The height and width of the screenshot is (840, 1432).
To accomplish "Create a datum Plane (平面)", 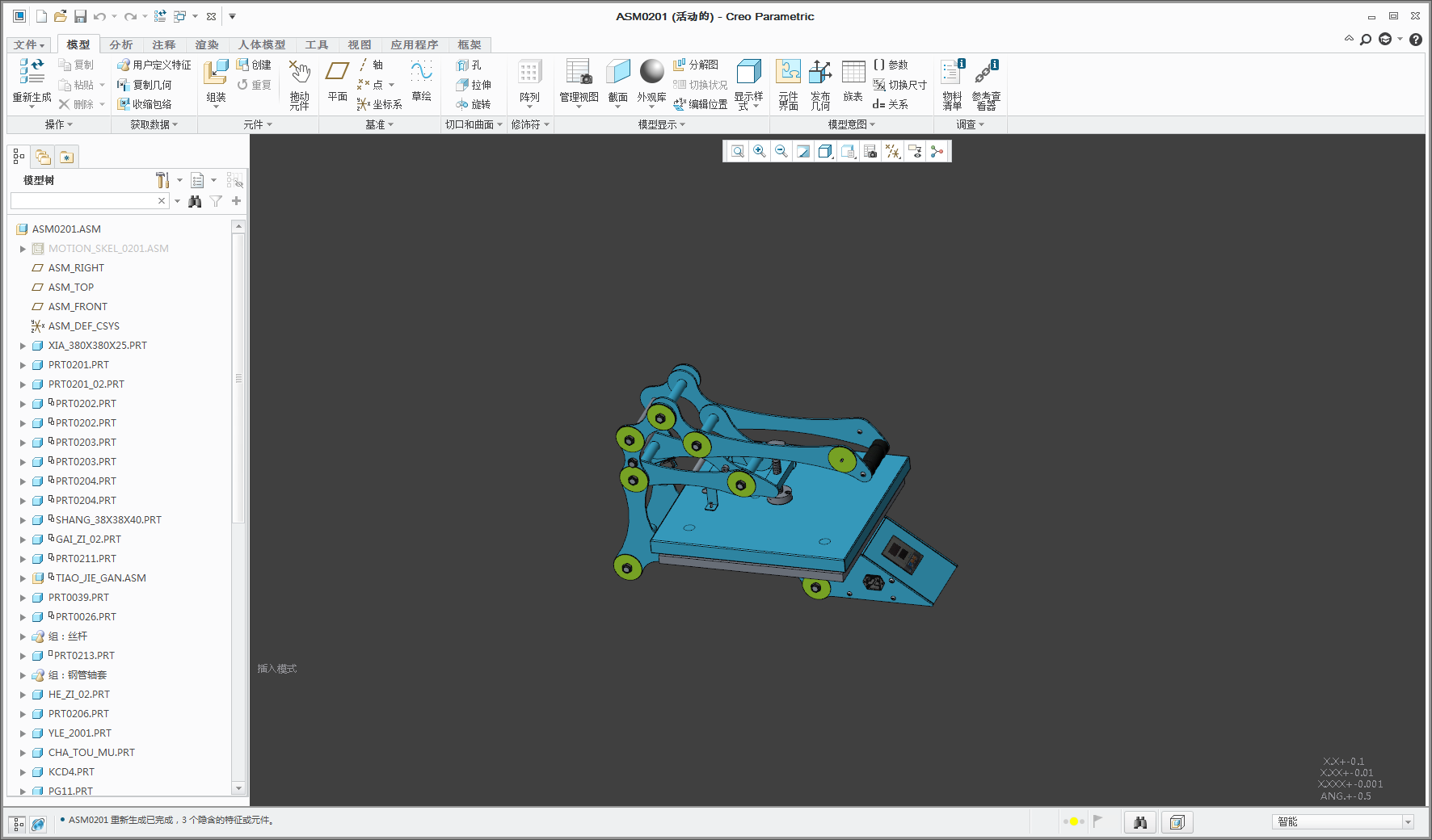I will tap(337, 71).
